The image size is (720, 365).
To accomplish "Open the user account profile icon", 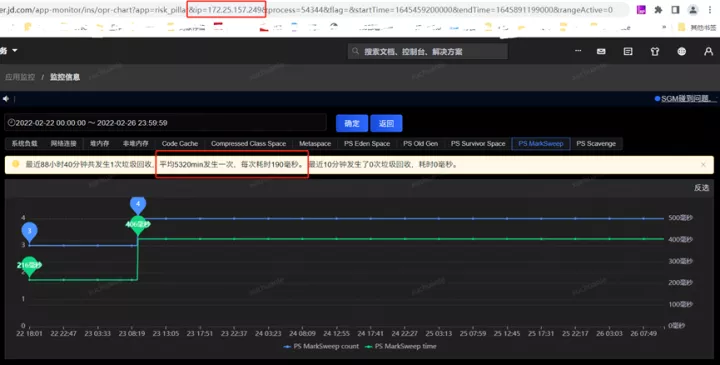I will click(x=708, y=51).
